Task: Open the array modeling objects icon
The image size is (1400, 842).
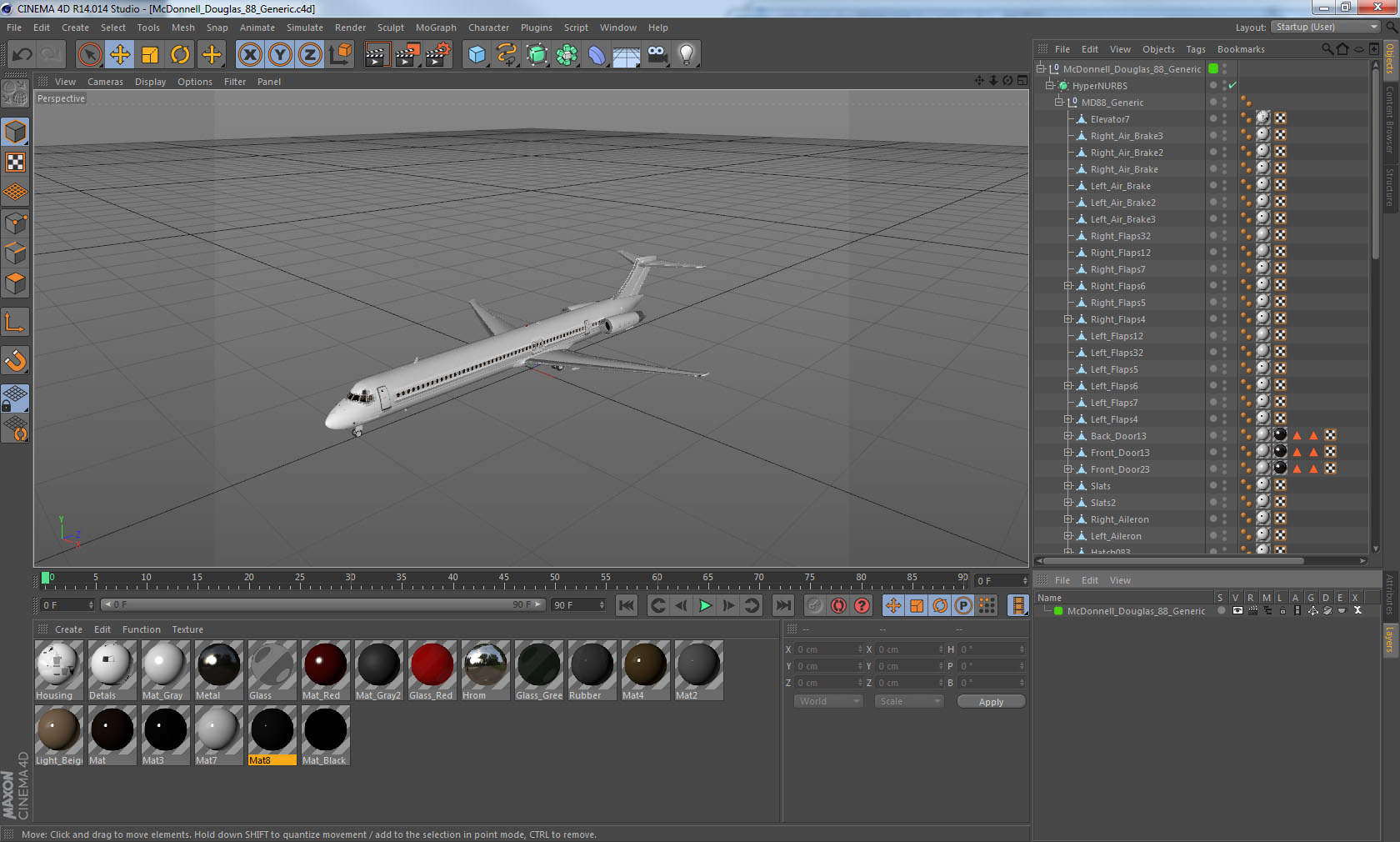Action: point(567,55)
